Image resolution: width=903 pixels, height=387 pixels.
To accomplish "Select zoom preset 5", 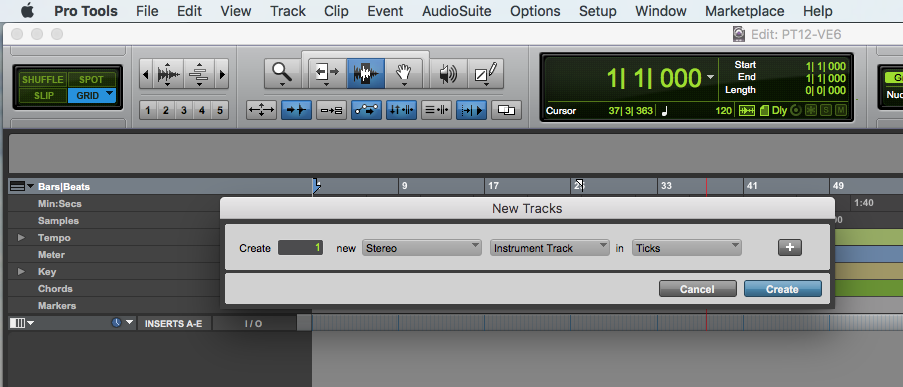I will (x=219, y=110).
